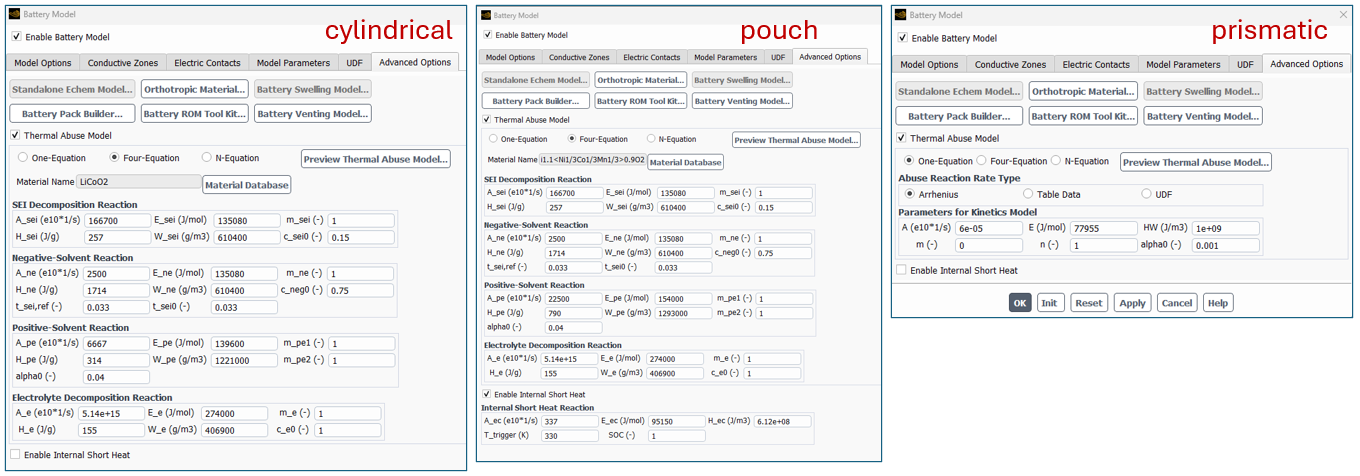Click T_trigger field in the pouch window
The image size is (1360, 476).
570,436
